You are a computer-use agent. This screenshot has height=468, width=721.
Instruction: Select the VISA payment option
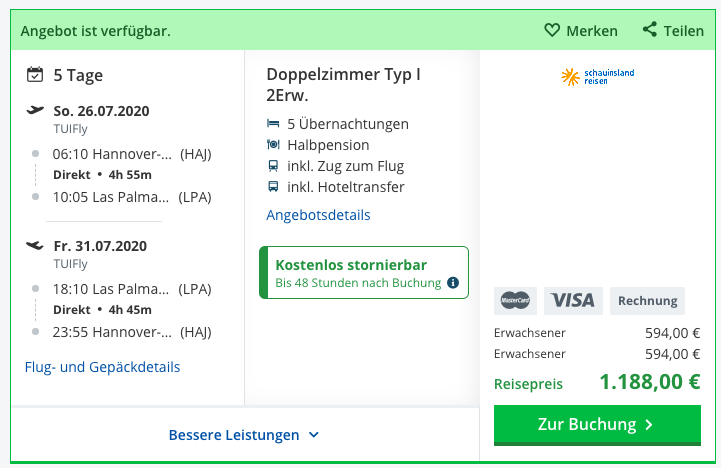573,301
